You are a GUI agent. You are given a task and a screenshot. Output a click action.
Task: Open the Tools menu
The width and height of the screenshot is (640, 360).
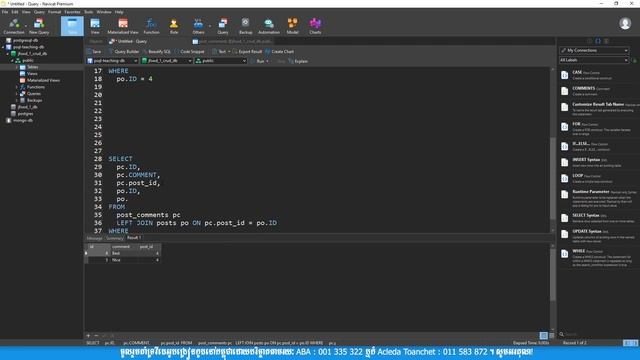coord(89,12)
